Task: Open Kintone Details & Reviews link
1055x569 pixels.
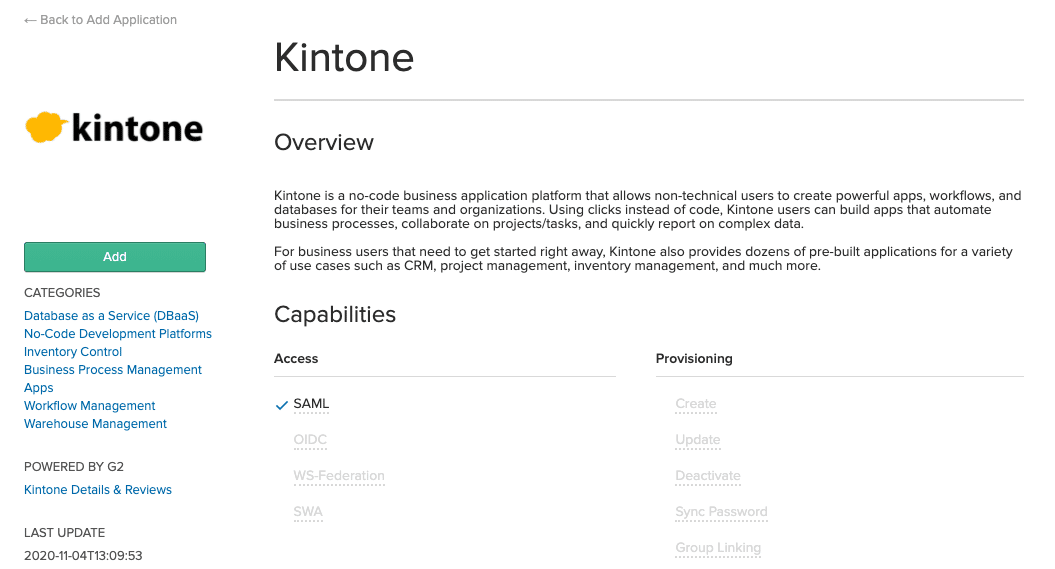Action: point(98,490)
